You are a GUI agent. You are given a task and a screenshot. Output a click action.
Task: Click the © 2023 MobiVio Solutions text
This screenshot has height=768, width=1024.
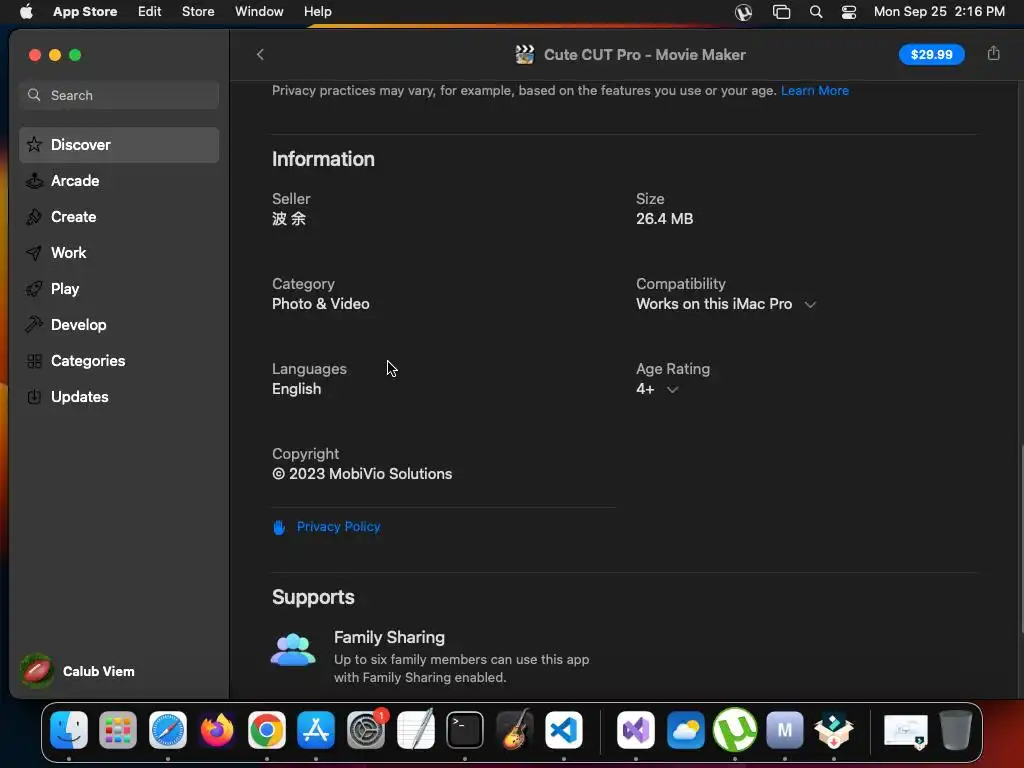[x=362, y=474]
